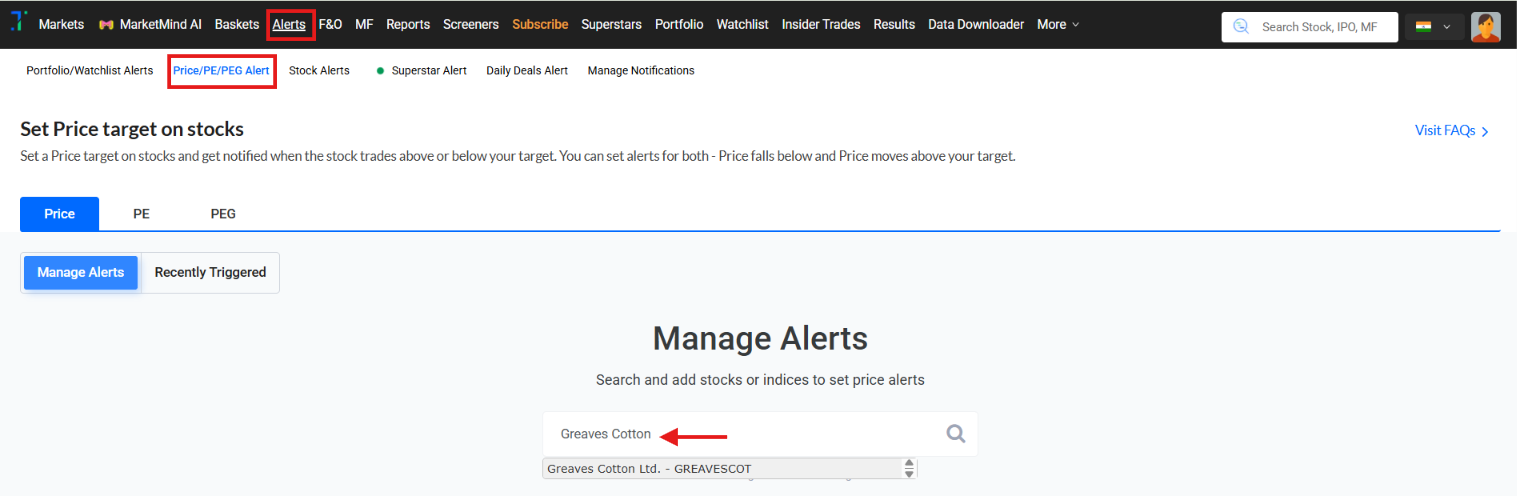Image resolution: width=1517 pixels, height=496 pixels.
Task: Click the magnifier icon in top search box
Action: point(1241,27)
